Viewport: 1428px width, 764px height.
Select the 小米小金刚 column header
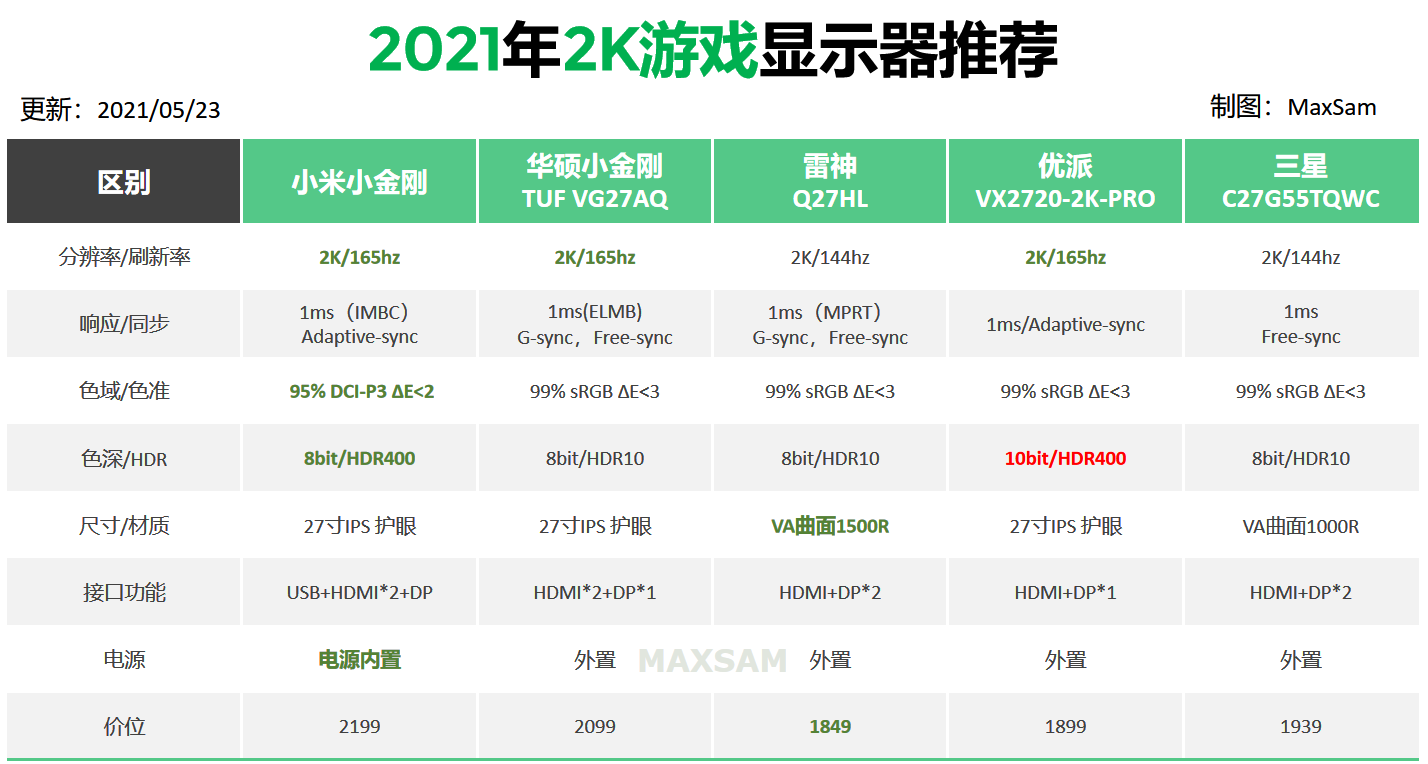360,181
